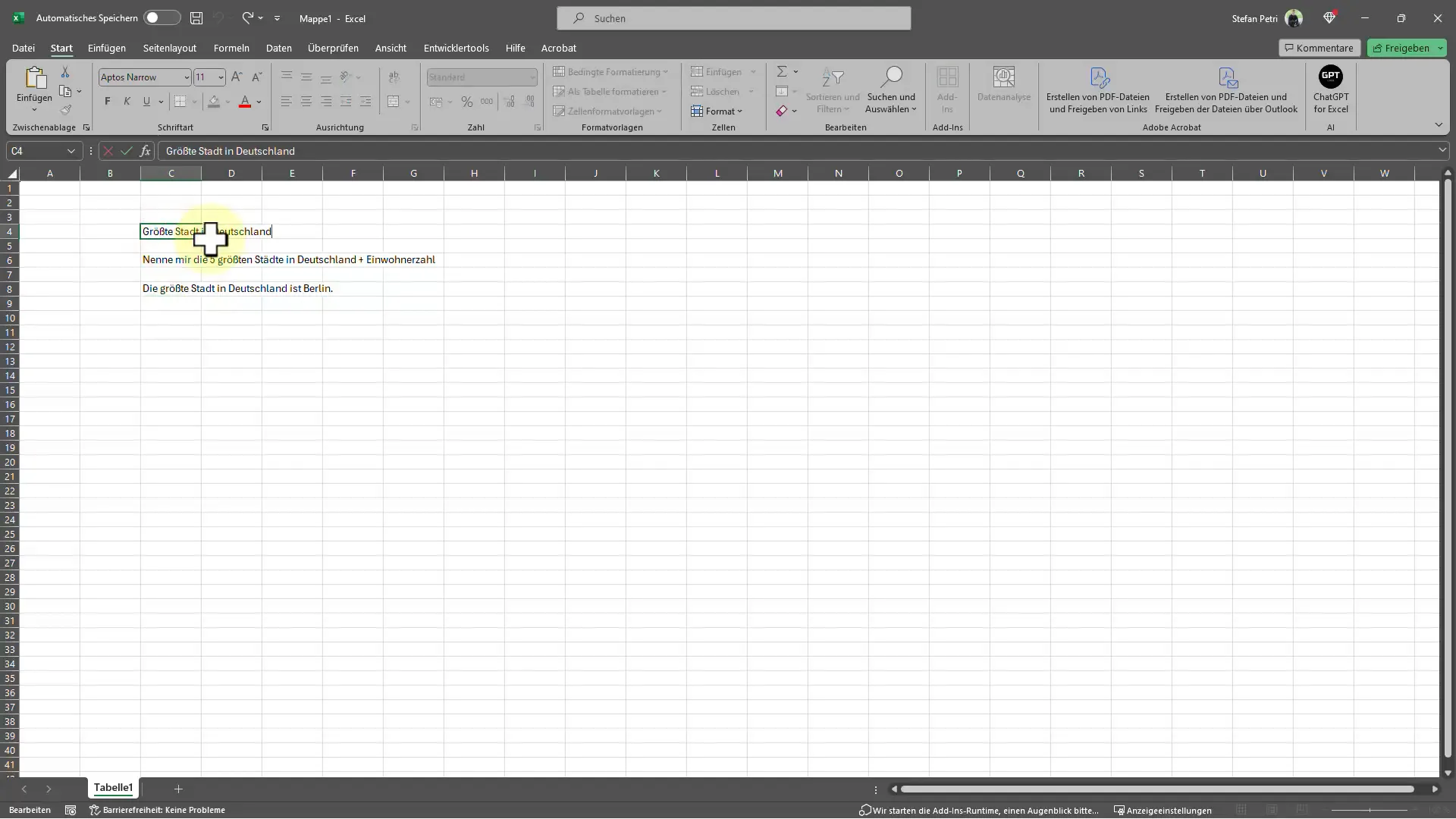Click Kommentare button
Image resolution: width=1456 pixels, height=819 pixels.
[x=1319, y=47]
